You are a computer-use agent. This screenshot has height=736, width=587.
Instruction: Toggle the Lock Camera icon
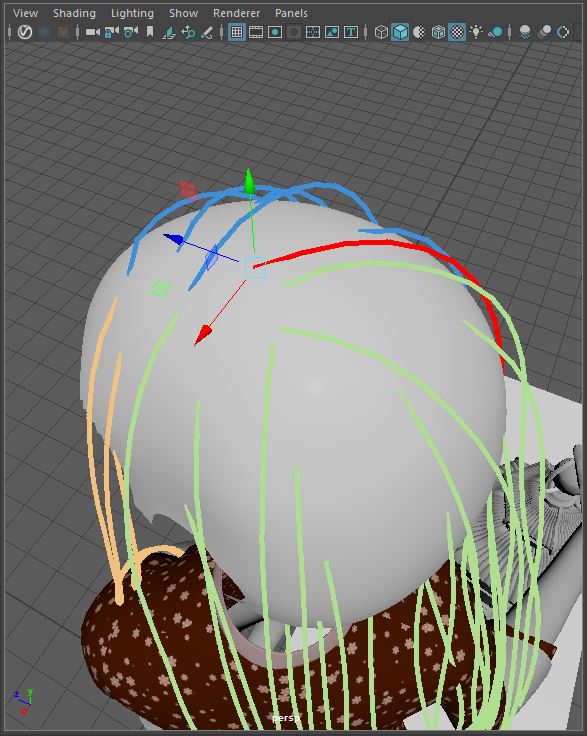(x=111, y=32)
